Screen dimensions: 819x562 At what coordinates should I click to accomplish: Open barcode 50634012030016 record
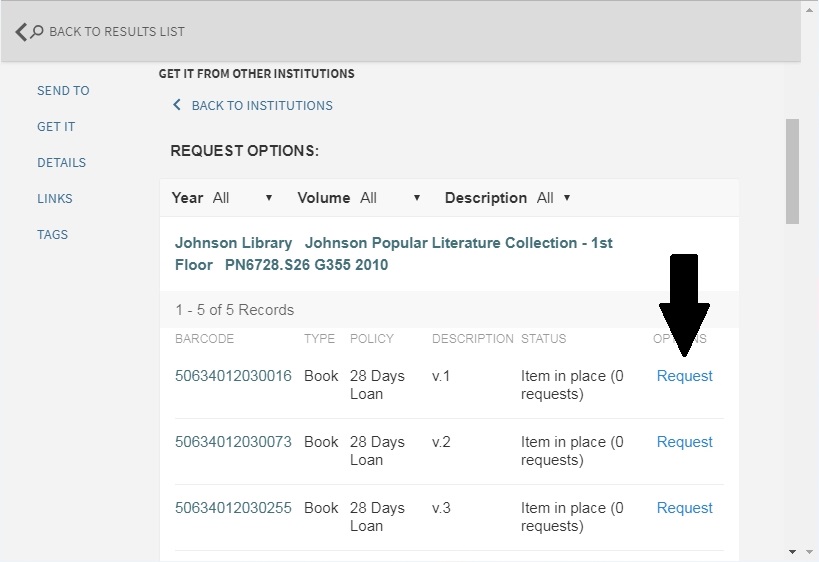233,376
